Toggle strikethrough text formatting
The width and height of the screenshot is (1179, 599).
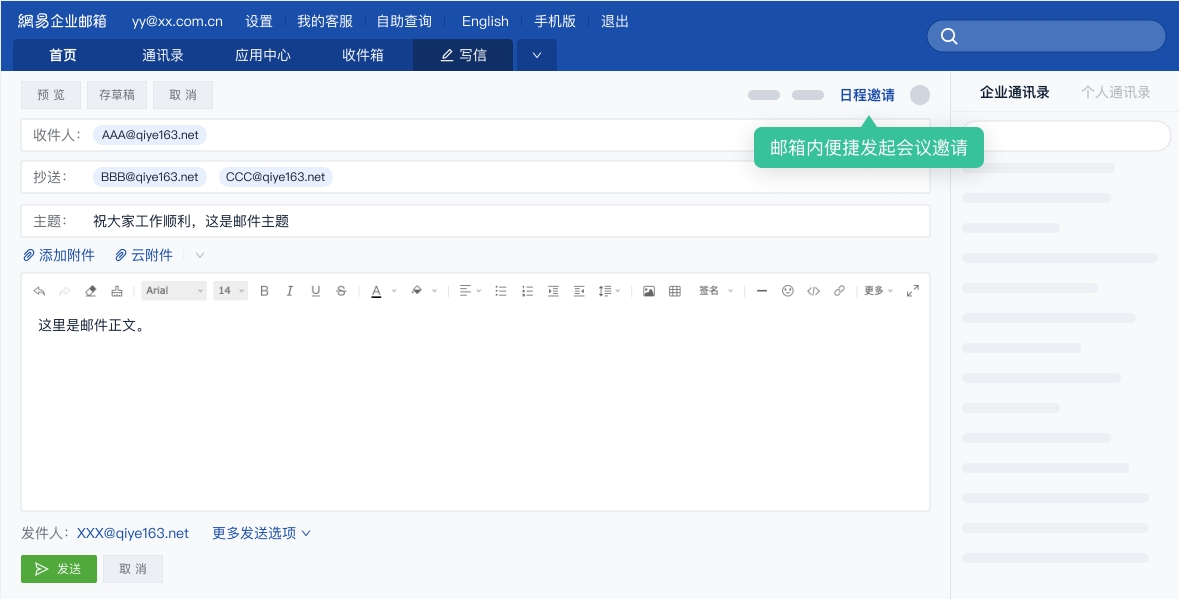(x=341, y=291)
